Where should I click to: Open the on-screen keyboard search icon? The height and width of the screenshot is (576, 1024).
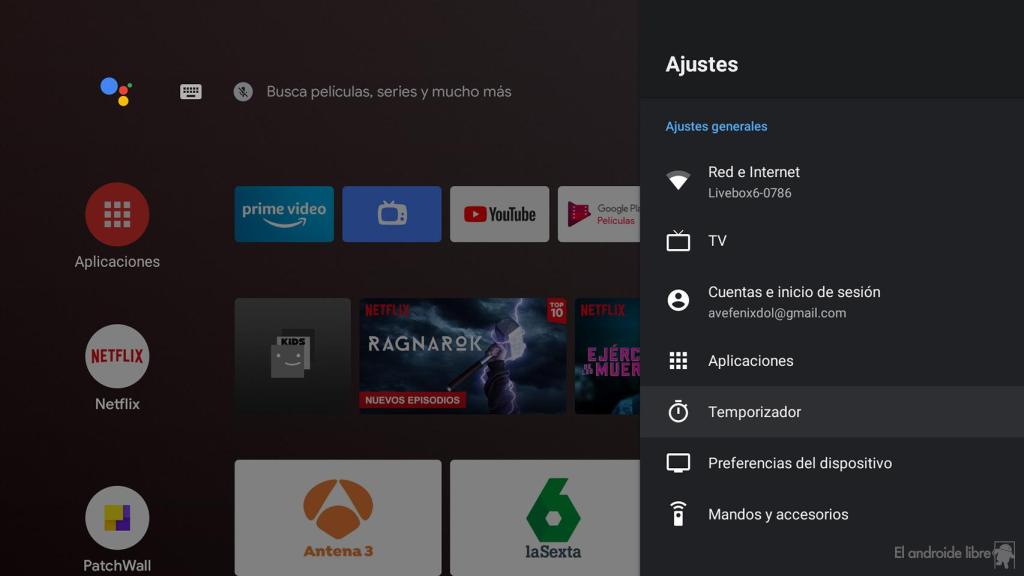(x=191, y=91)
